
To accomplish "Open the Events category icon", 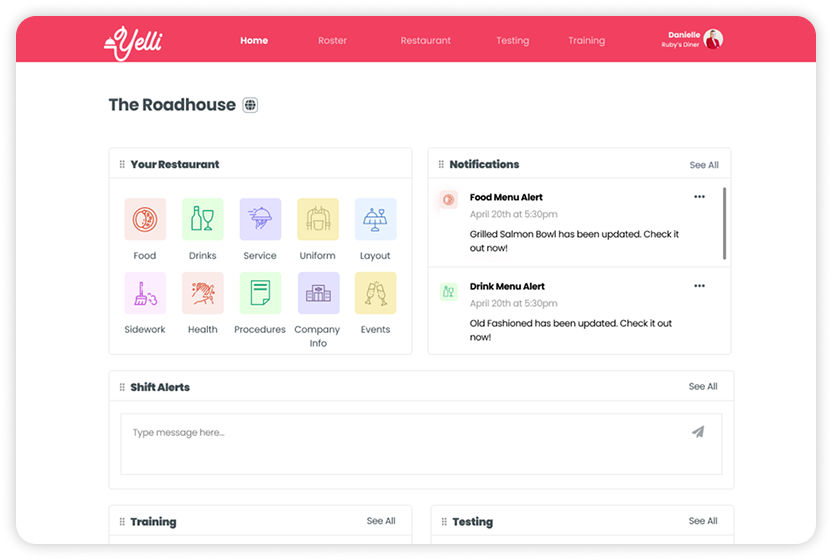I will click(x=375, y=293).
